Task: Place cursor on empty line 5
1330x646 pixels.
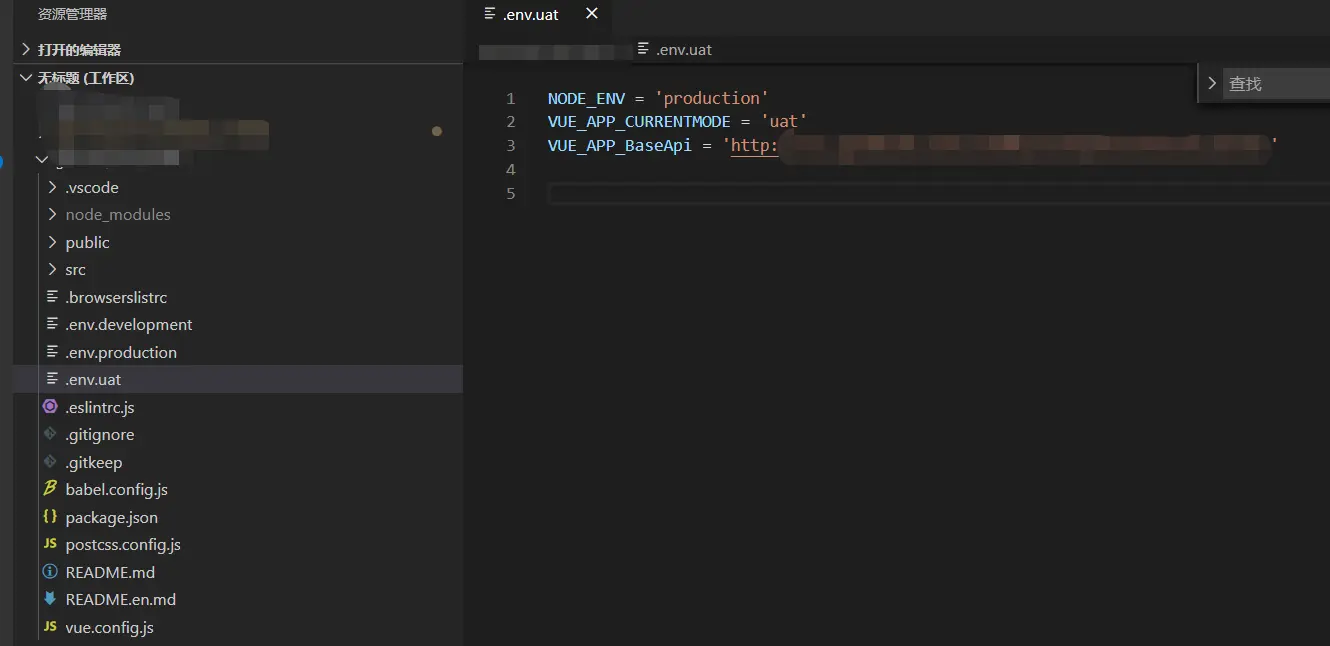Action: pos(938,193)
